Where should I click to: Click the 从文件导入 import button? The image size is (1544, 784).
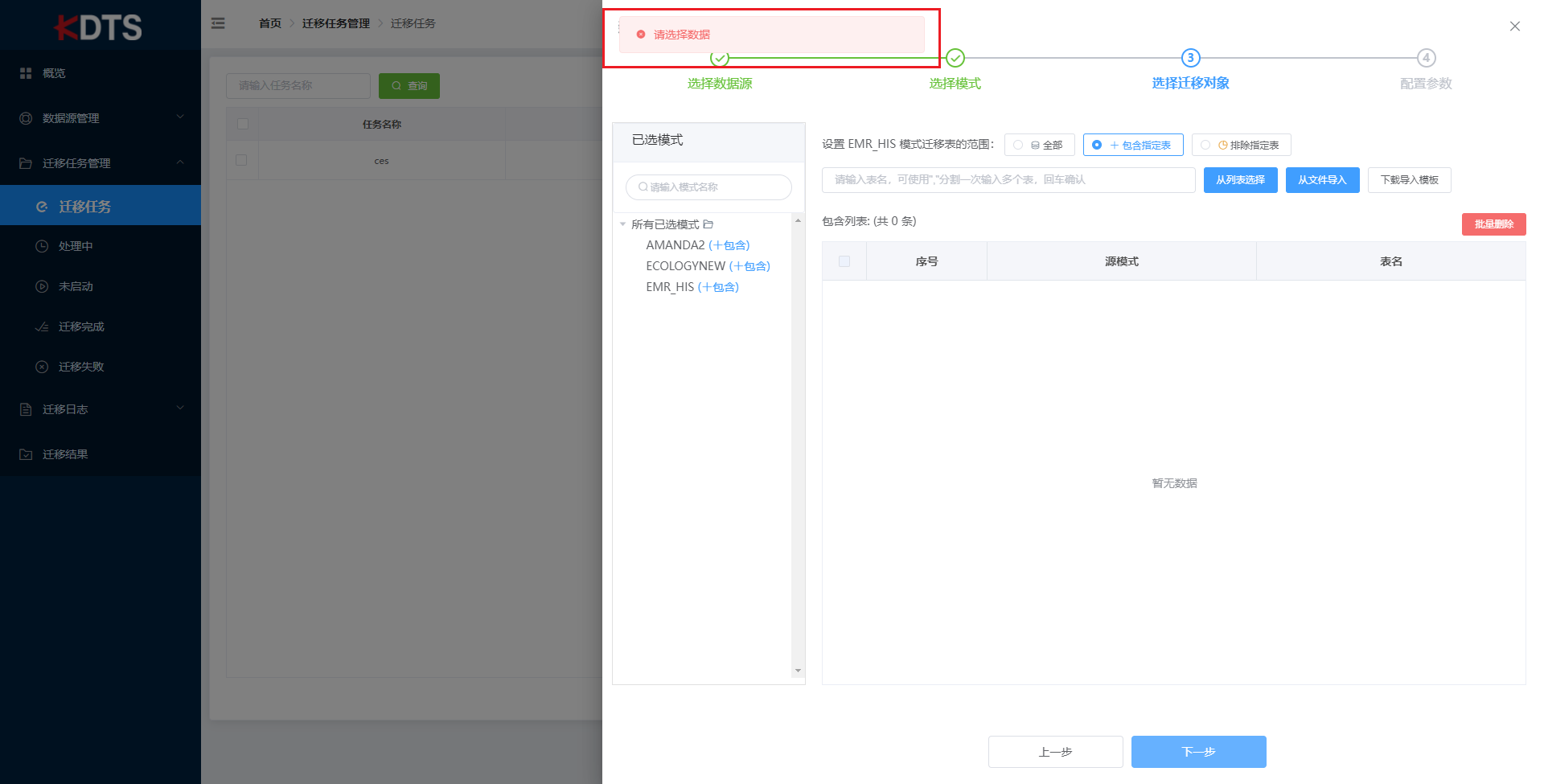1322,179
